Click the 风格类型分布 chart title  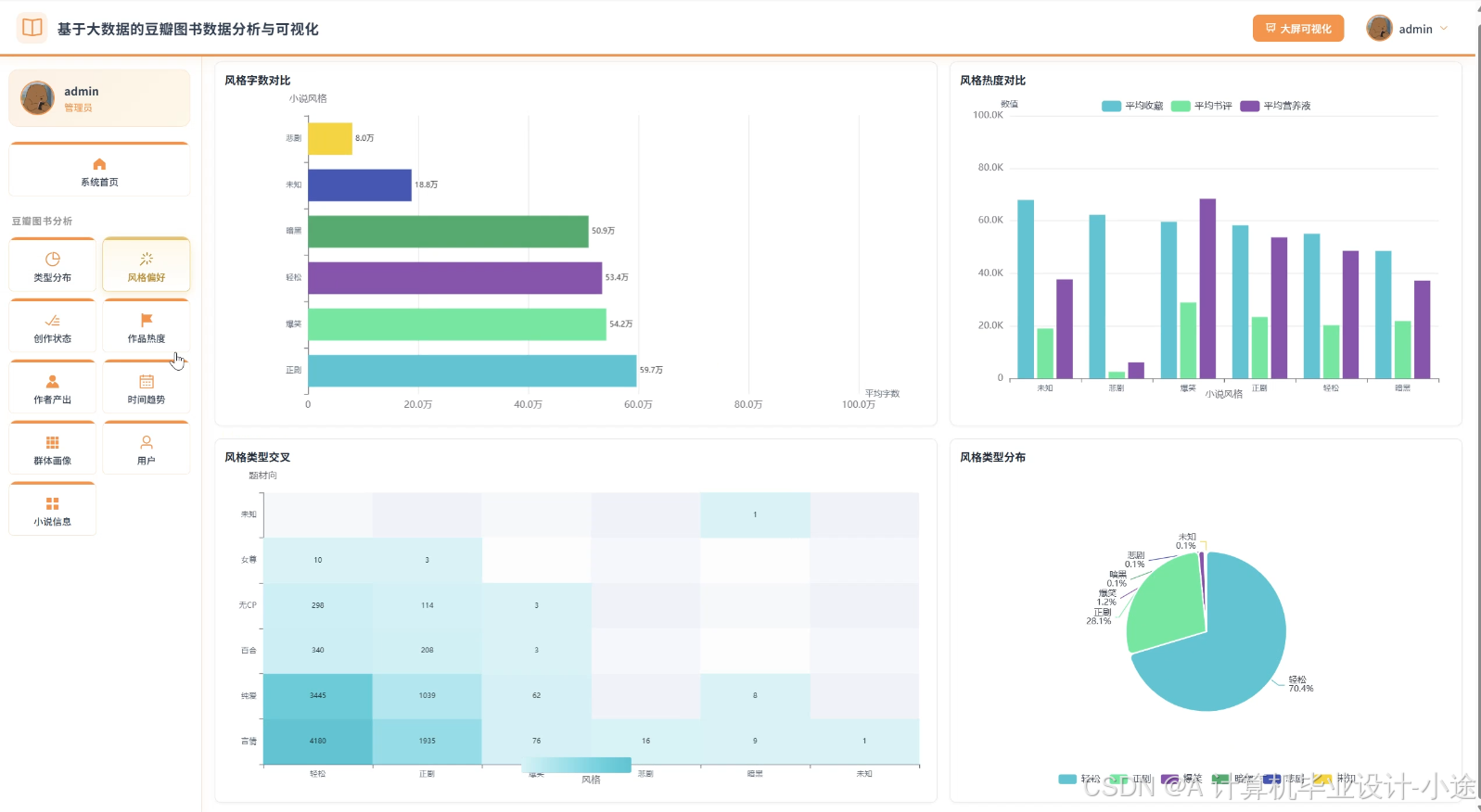click(992, 457)
